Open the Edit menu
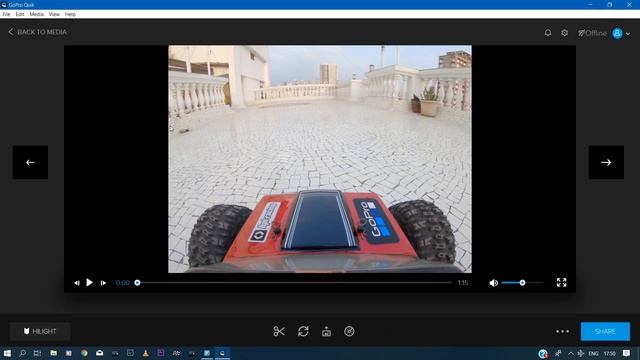This screenshot has height=360, width=640. click(x=20, y=14)
